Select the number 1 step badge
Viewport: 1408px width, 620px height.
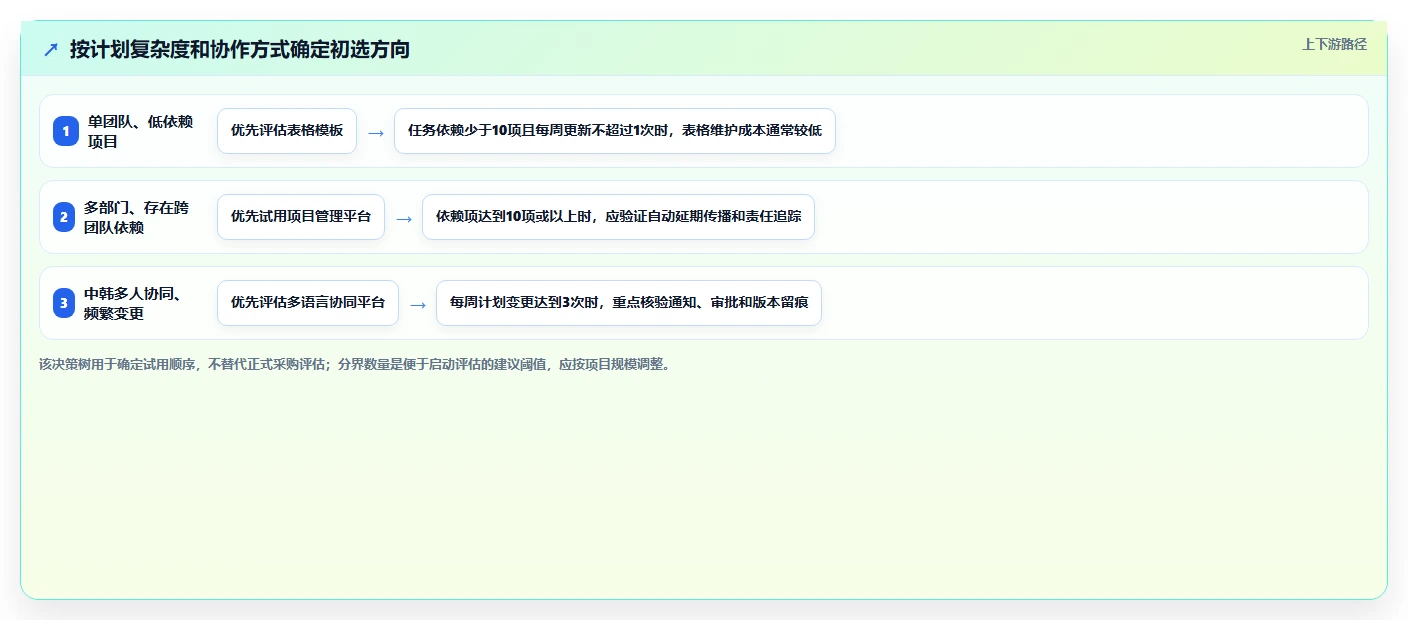(x=66, y=131)
